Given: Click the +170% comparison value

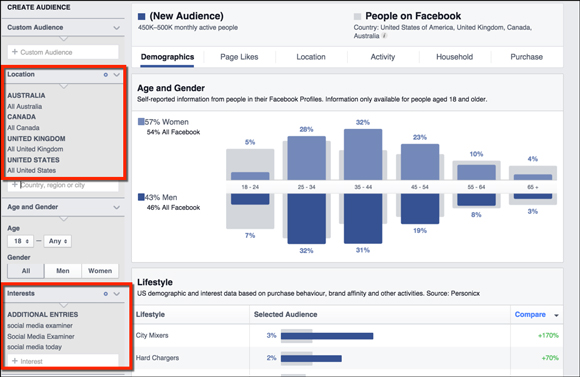Looking at the screenshot, I should (x=548, y=336).
